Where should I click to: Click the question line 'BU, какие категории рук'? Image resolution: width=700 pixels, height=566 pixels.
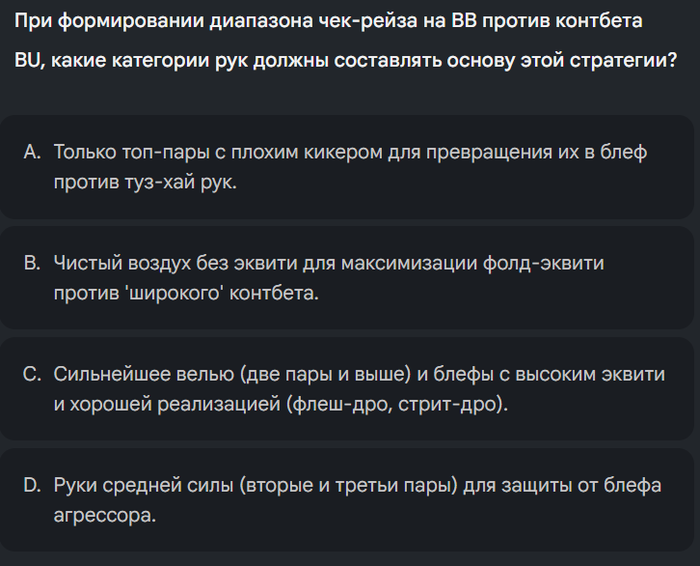point(346,60)
